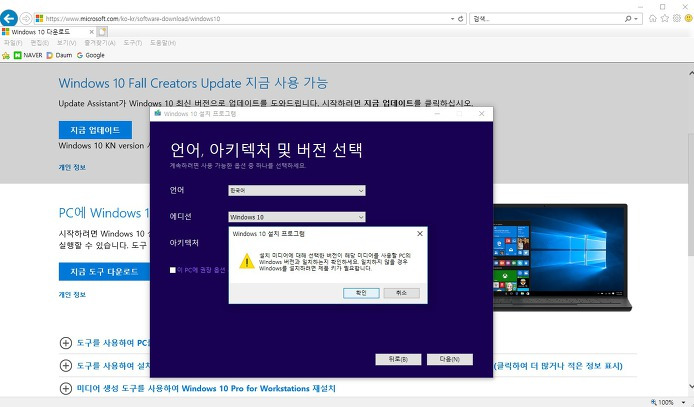The height and width of the screenshot is (407, 694).
Task: Minimize the Windows 10 설치 프로그램 window
Action: click(437, 114)
